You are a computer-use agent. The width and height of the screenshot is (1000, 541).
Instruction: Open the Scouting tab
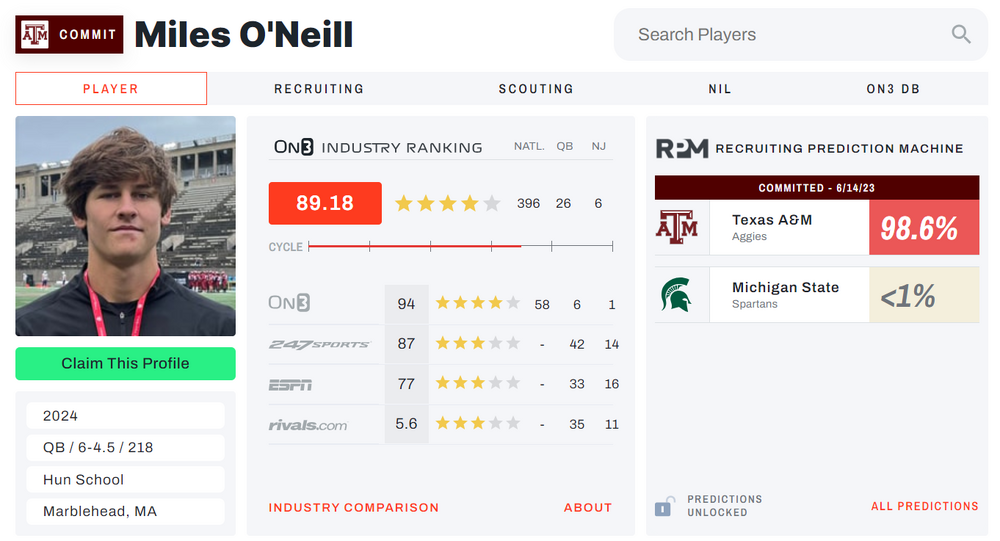[536, 89]
